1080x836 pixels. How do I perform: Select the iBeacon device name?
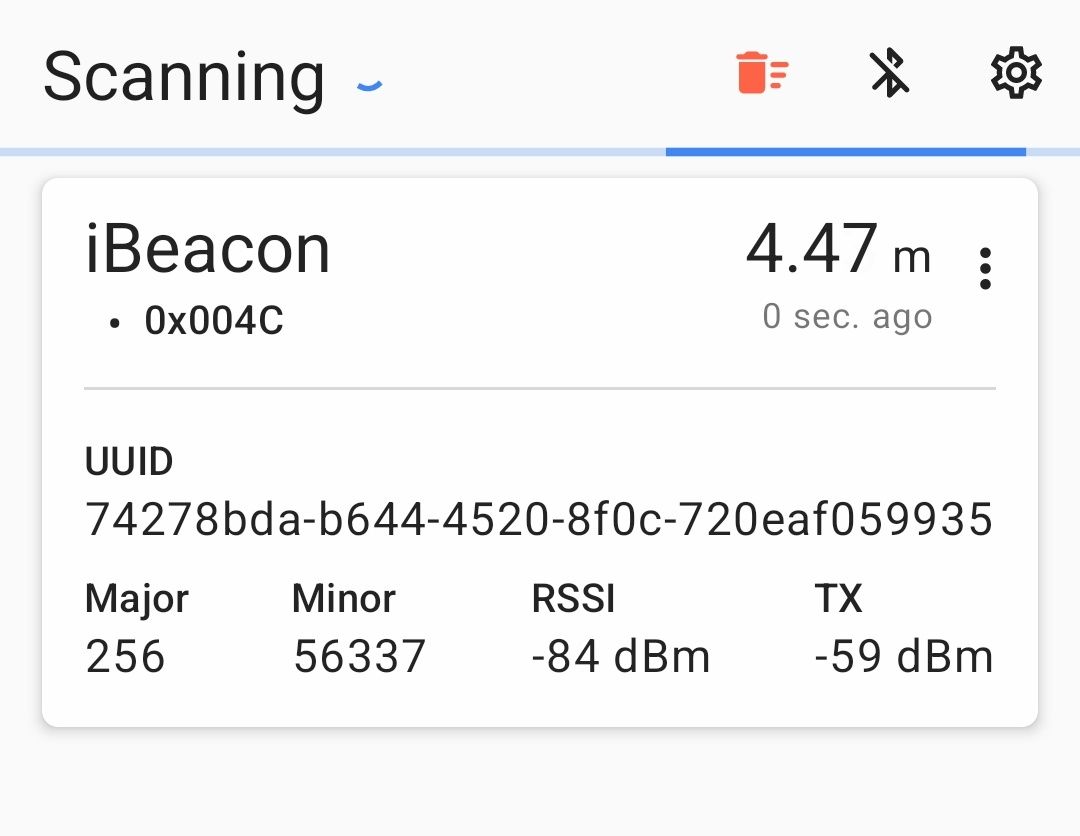(x=208, y=250)
